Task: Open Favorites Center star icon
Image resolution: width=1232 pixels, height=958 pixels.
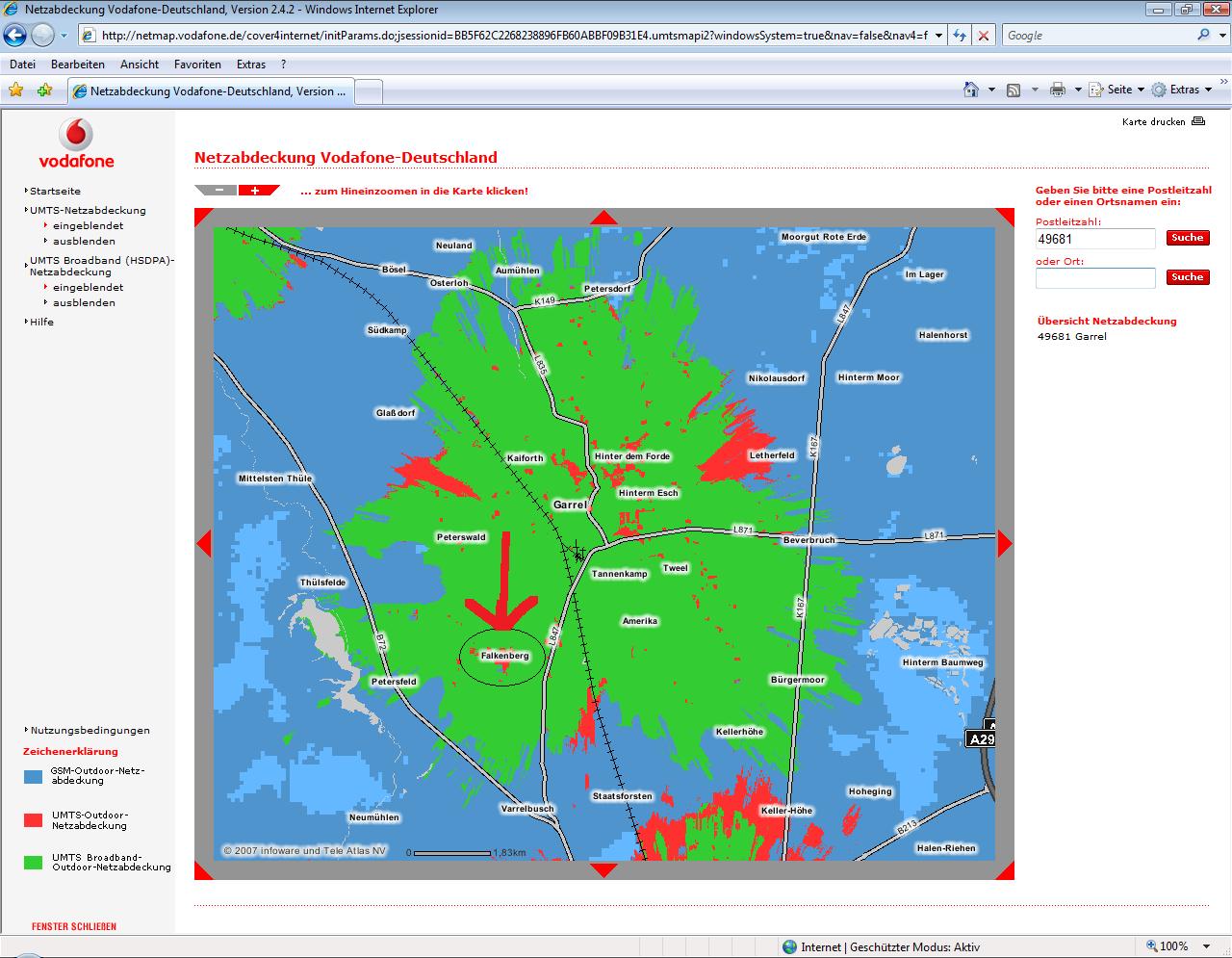Action: pos(15,91)
